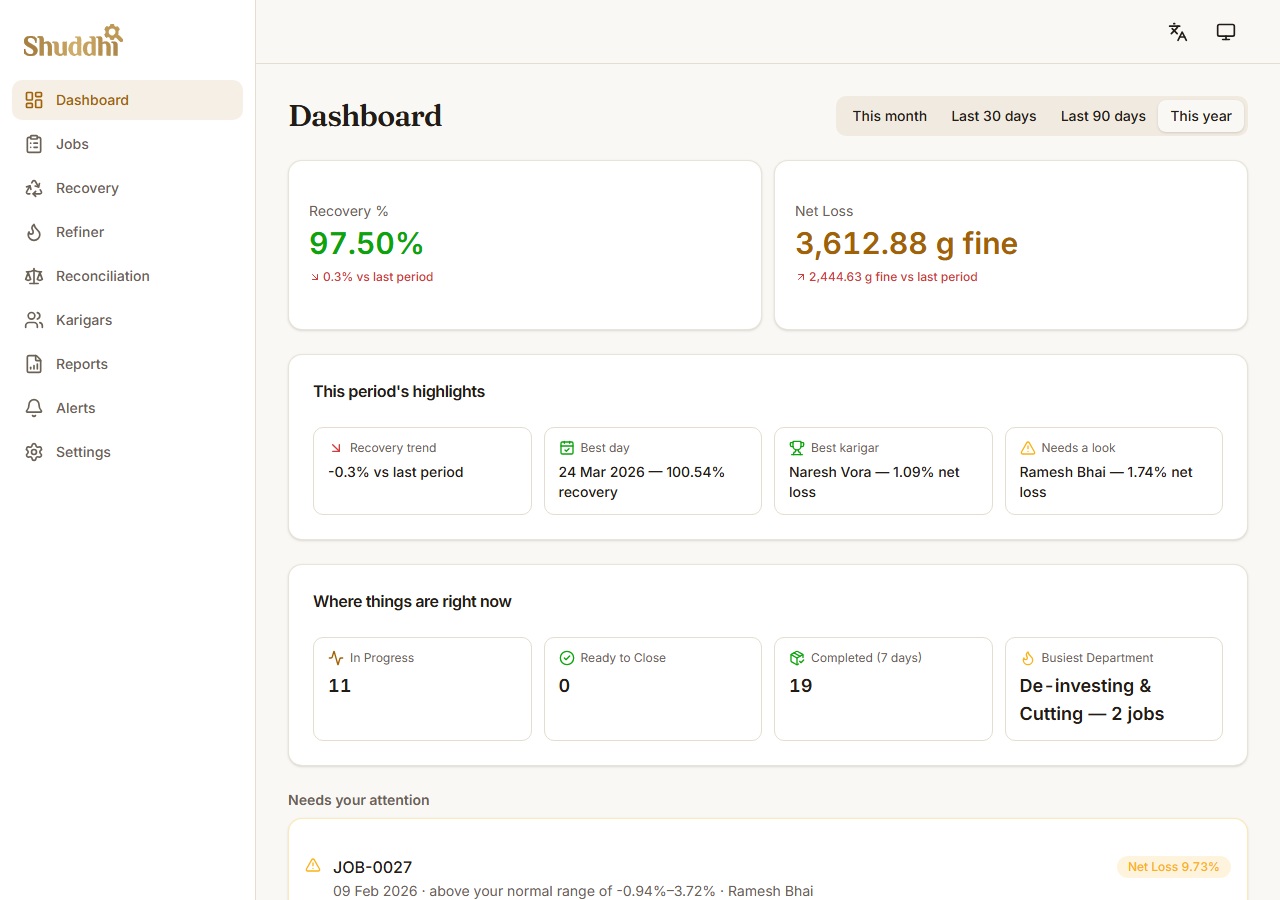
Task: Click the Dashboard grid icon in sidebar
Action: pos(34,100)
